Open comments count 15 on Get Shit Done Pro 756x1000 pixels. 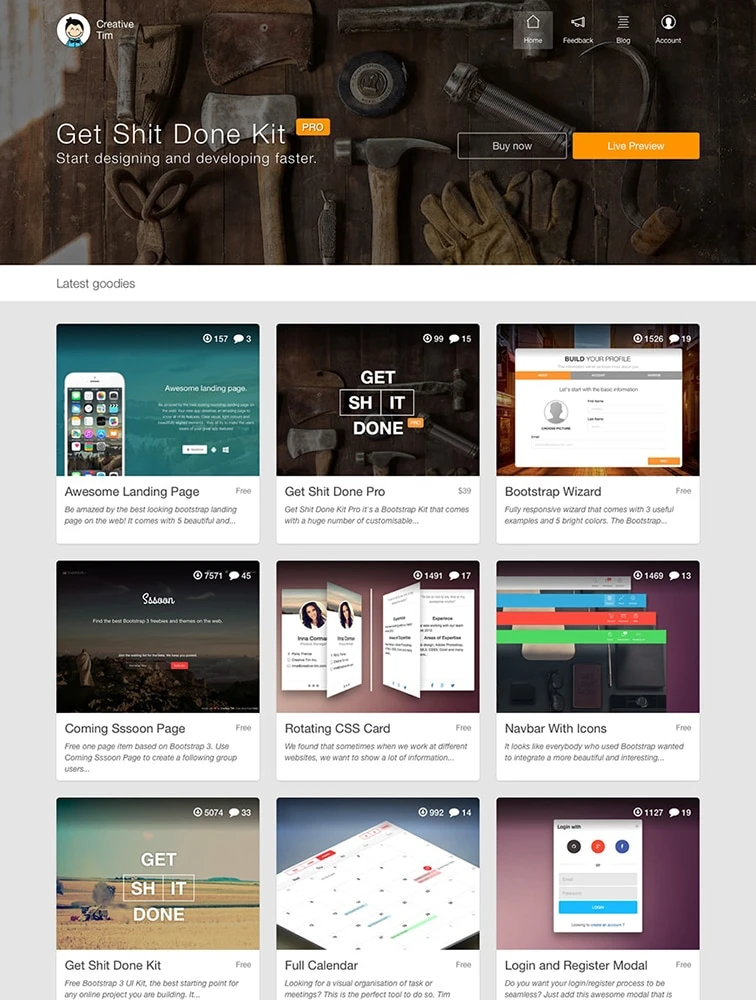click(460, 339)
